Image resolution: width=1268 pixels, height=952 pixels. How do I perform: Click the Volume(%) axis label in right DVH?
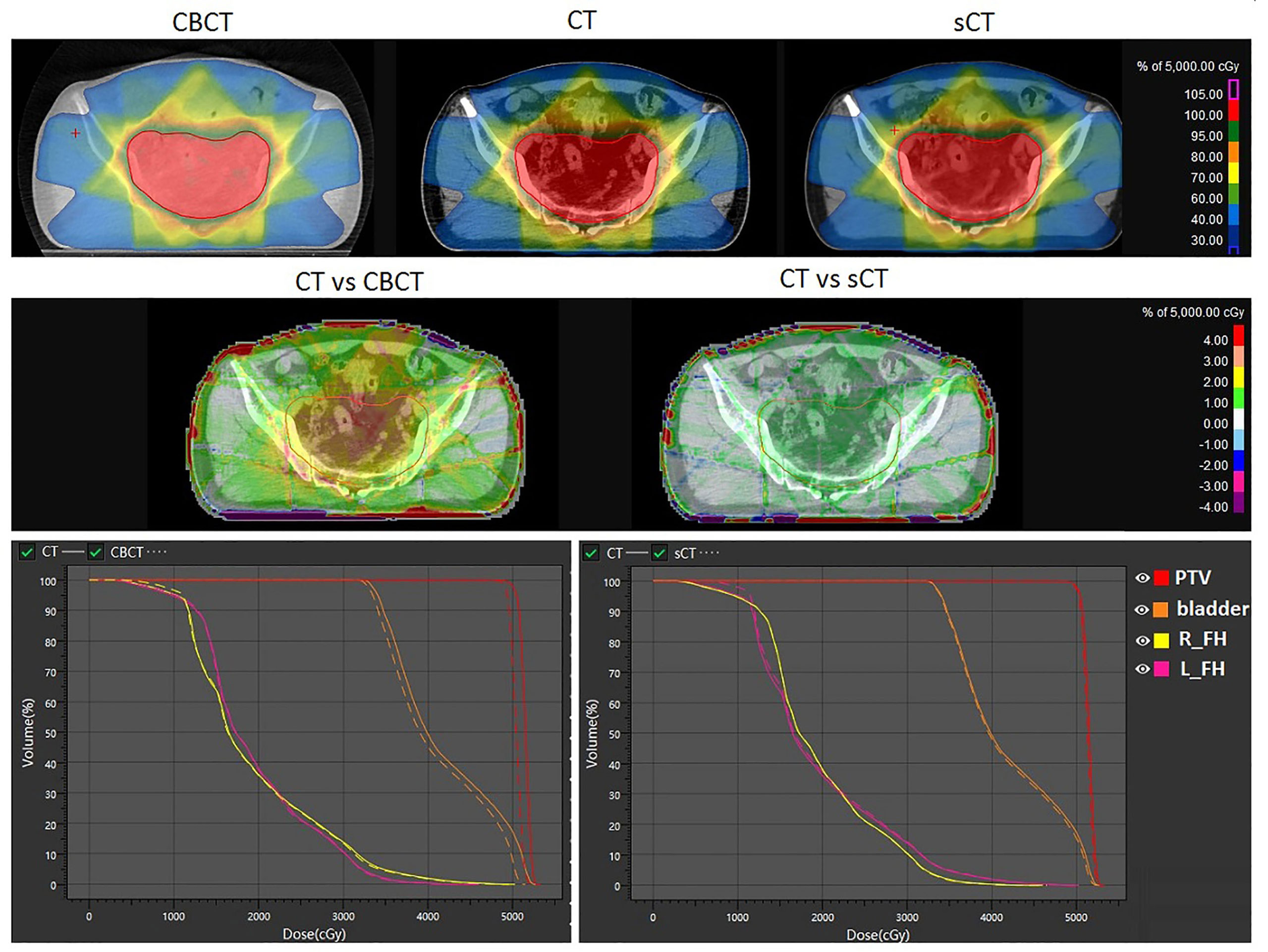[592, 733]
